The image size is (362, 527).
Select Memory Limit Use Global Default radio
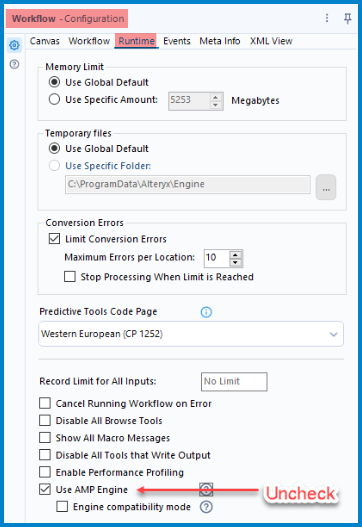coord(54,82)
